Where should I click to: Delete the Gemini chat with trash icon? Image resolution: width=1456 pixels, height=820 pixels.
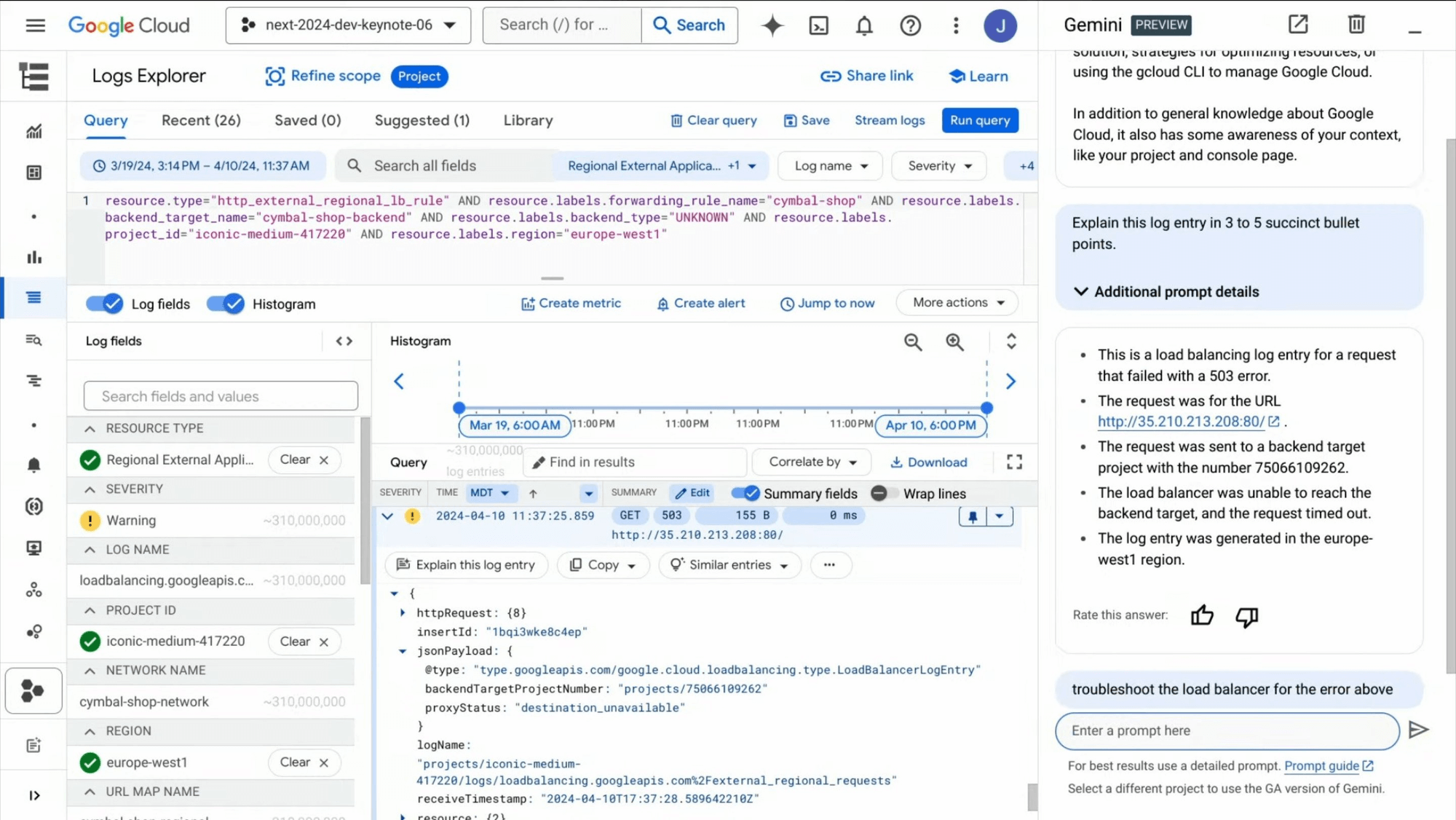point(1356,24)
